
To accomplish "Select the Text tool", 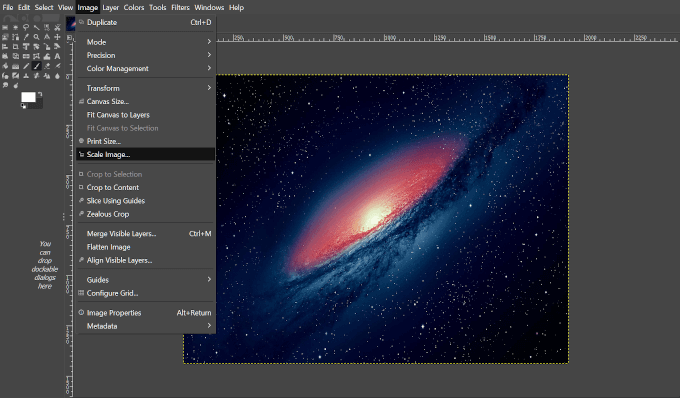I will coord(57,56).
